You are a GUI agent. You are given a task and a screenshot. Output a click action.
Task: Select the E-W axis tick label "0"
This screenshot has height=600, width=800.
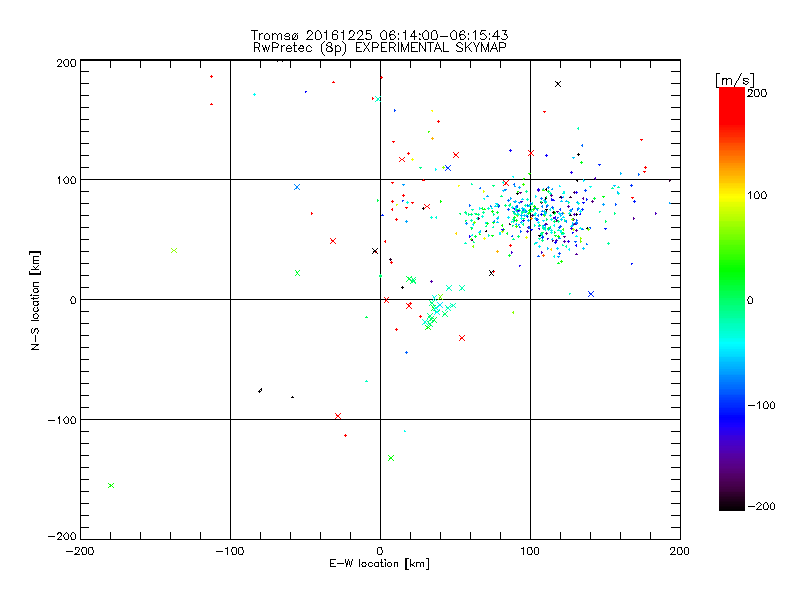pos(380,551)
